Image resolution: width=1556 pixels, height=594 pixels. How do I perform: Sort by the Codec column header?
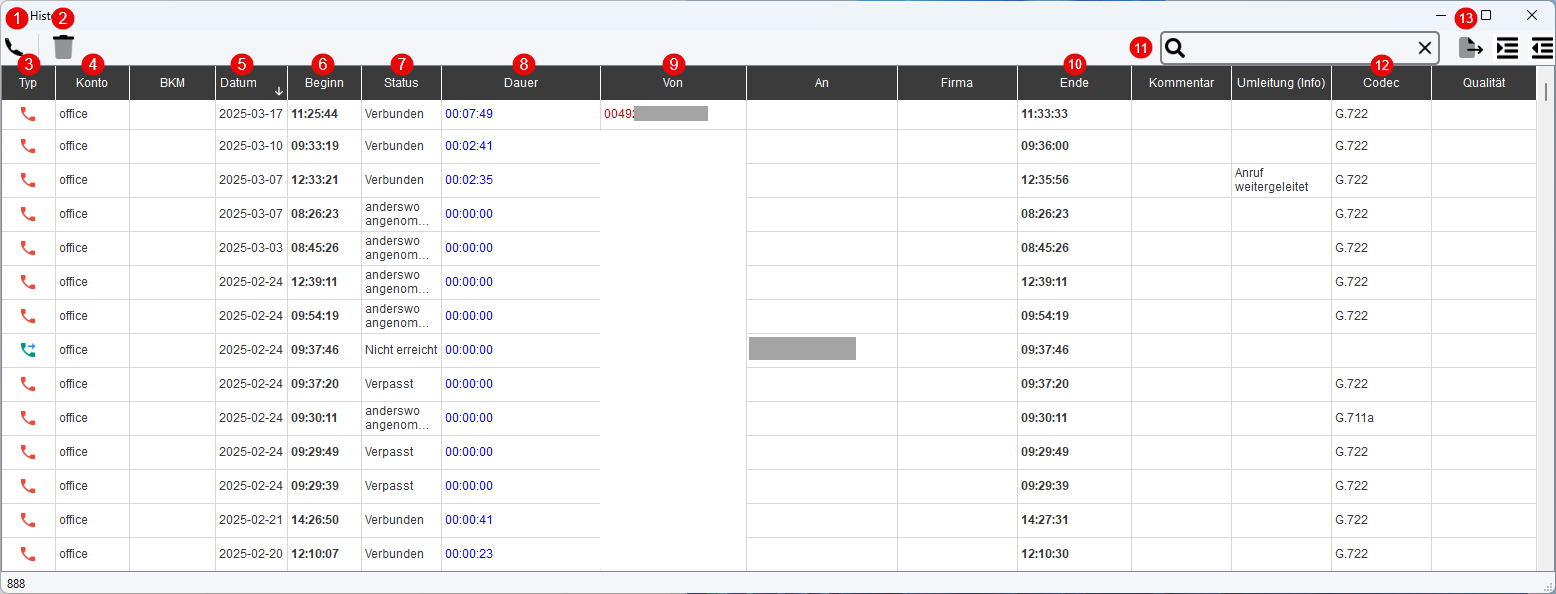(1381, 83)
